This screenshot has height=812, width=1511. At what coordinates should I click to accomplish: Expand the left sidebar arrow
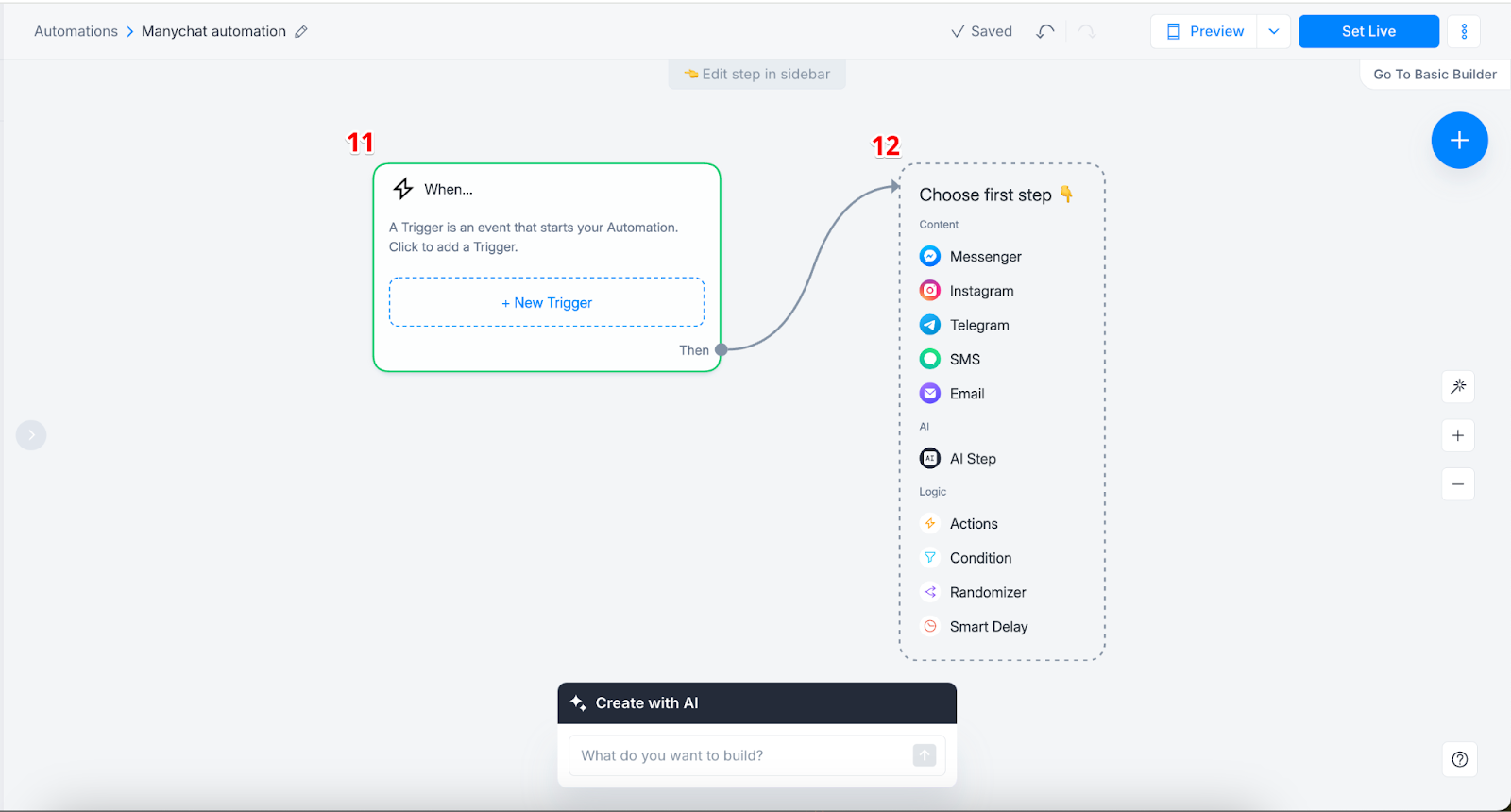[31, 435]
